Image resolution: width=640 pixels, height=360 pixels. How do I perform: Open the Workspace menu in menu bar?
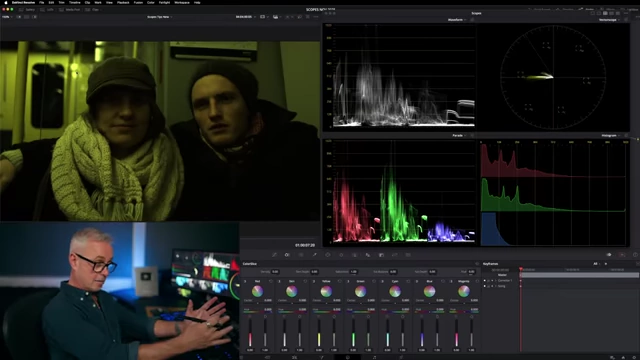pyautogui.click(x=182, y=2)
